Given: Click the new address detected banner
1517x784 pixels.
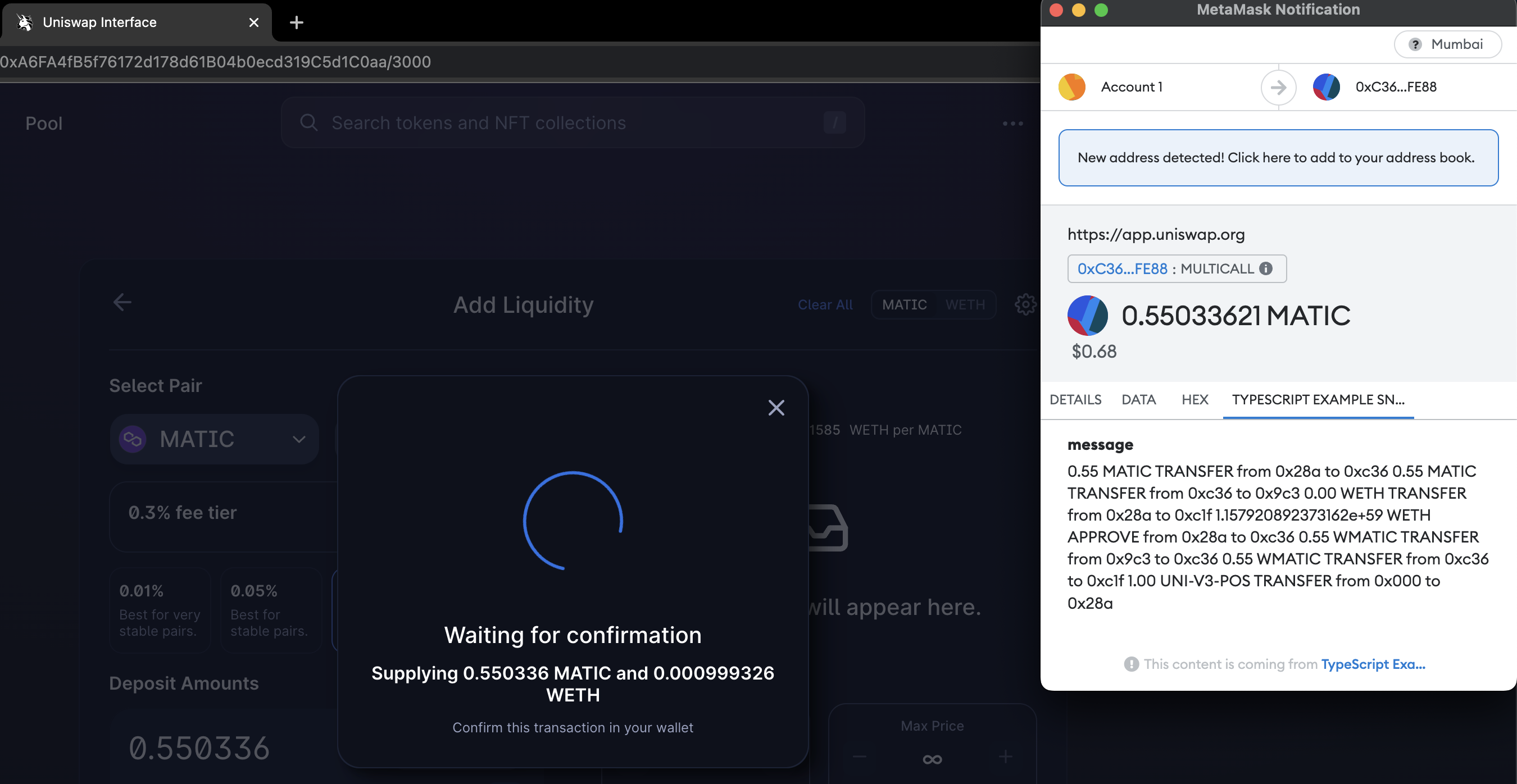Looking at the screenshot, I should 1277,158.
